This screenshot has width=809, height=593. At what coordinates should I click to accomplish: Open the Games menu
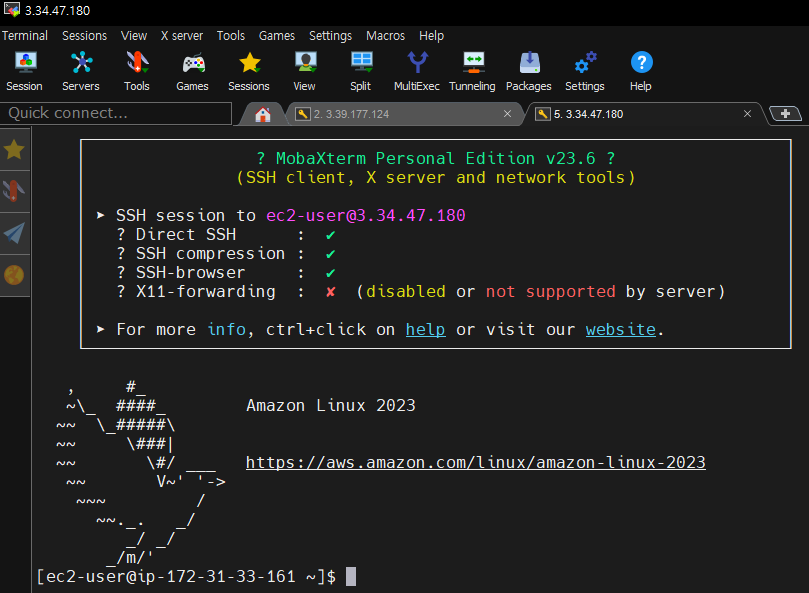tap(277, 36)
